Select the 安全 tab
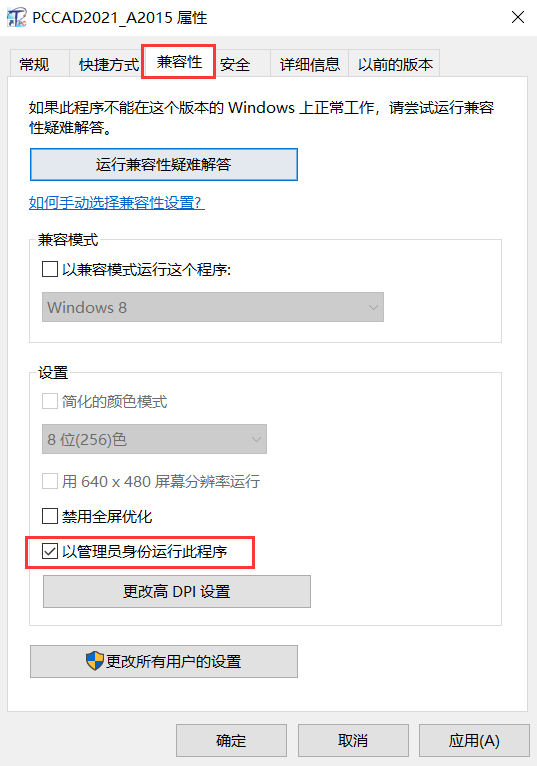 [235, 64]
